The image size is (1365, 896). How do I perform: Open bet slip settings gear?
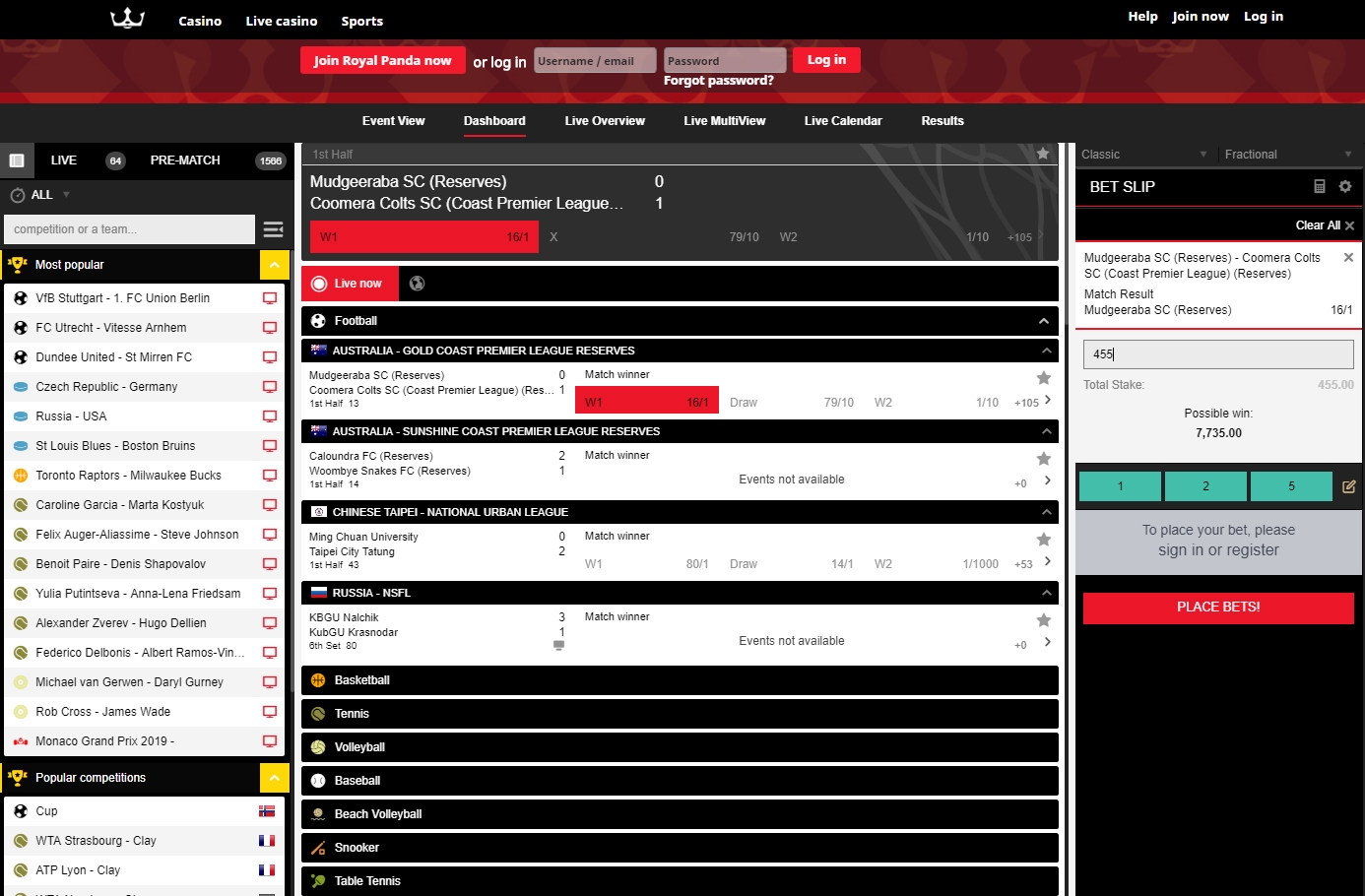click(x=1345, y=186)
